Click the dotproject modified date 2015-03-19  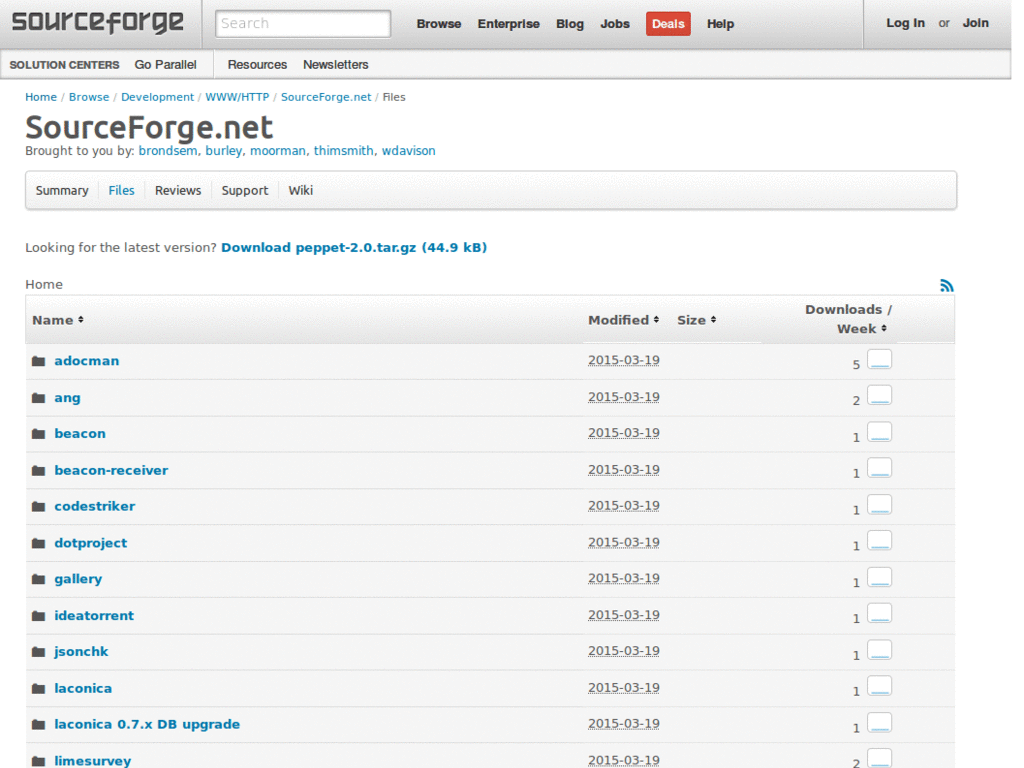pos(624,543)
